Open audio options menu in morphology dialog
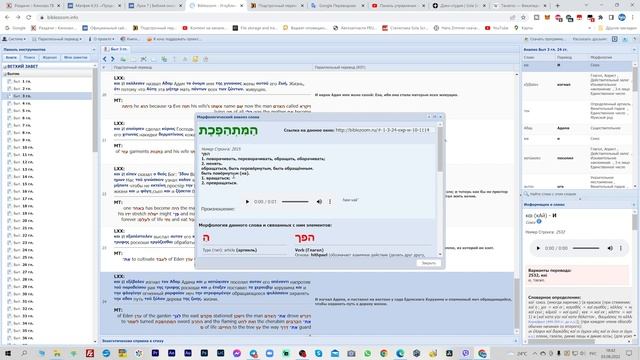Image resolution: width=640 pixels, height=360 pixels. [330, 202]
